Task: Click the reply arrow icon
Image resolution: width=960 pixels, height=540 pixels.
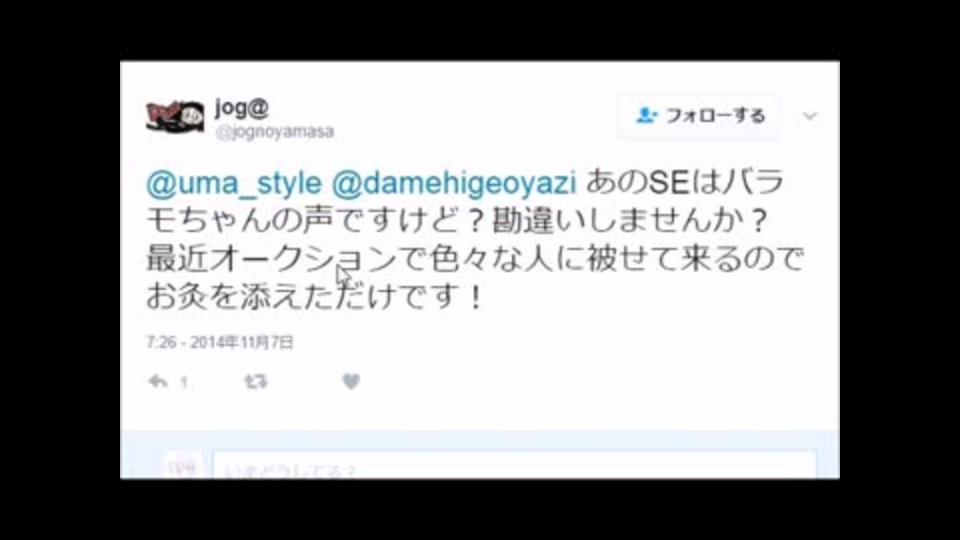Action: pos(158,381)
